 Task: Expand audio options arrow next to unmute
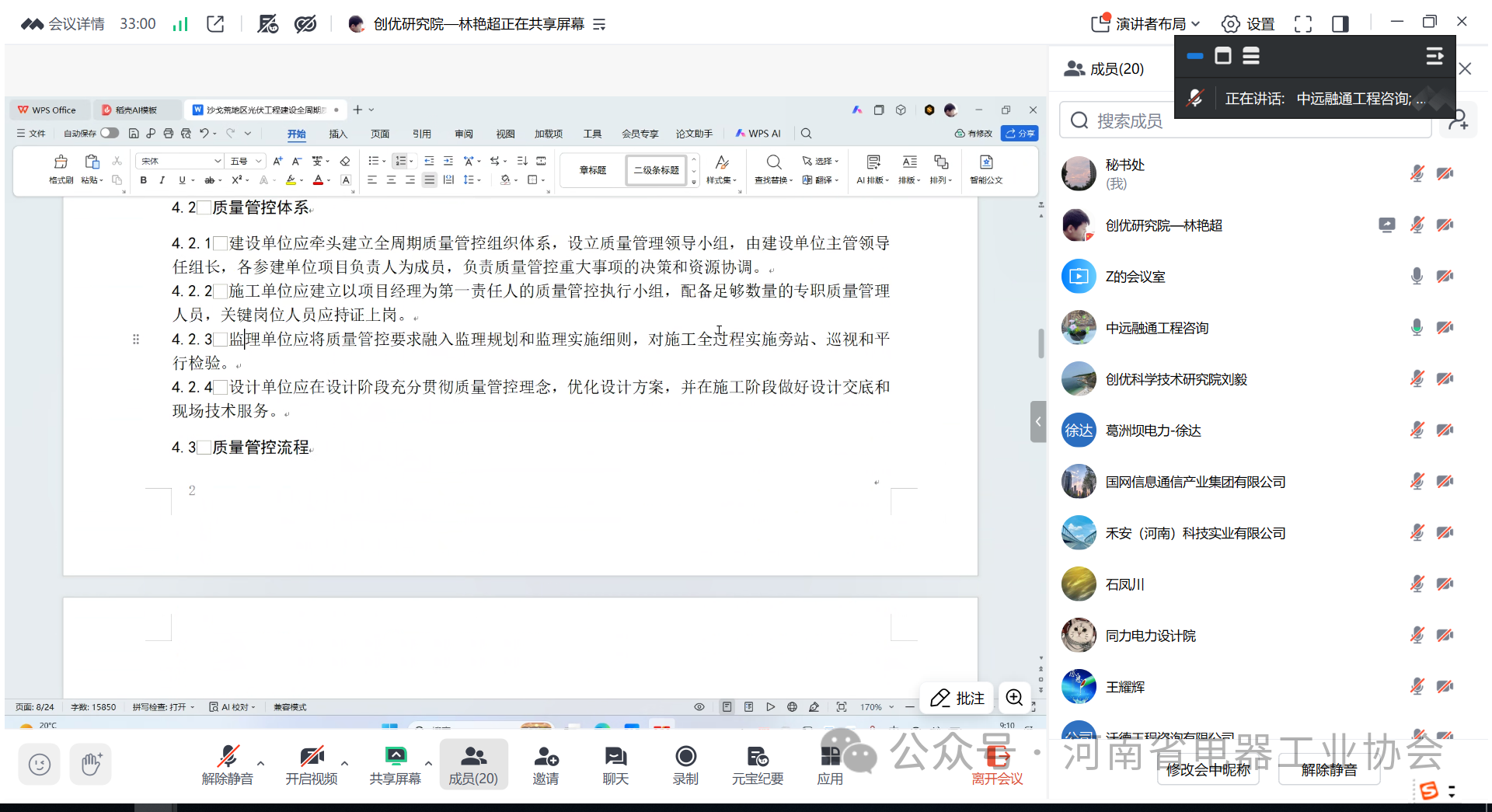coord(260,763)
